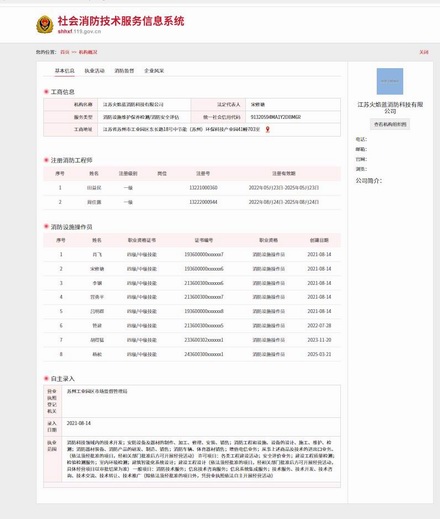The width and height of the screenshot is (440, 519).
Task: Click the fire service emblem logo
Action: click(x=45, y=25)
